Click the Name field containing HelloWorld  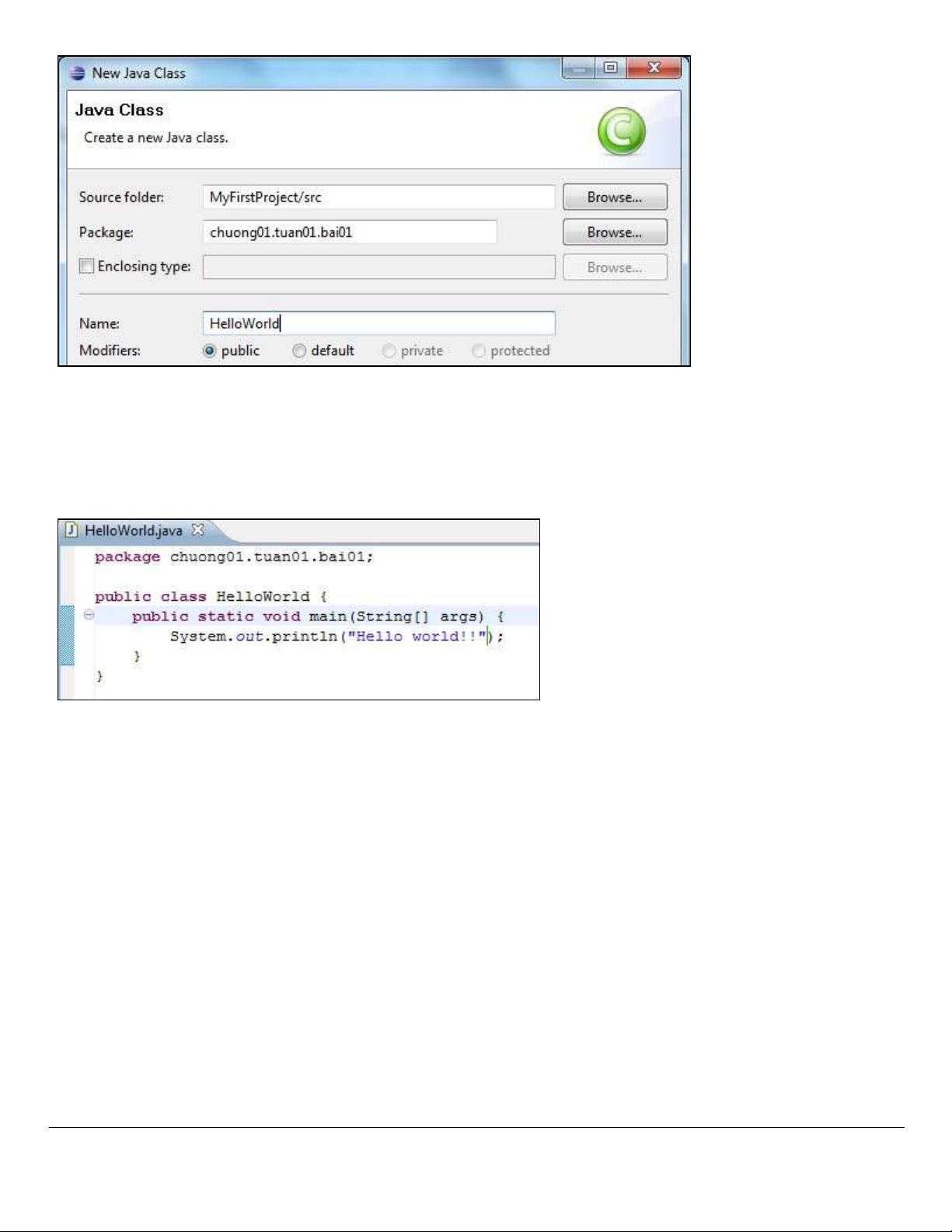click(x=378, y=323)
